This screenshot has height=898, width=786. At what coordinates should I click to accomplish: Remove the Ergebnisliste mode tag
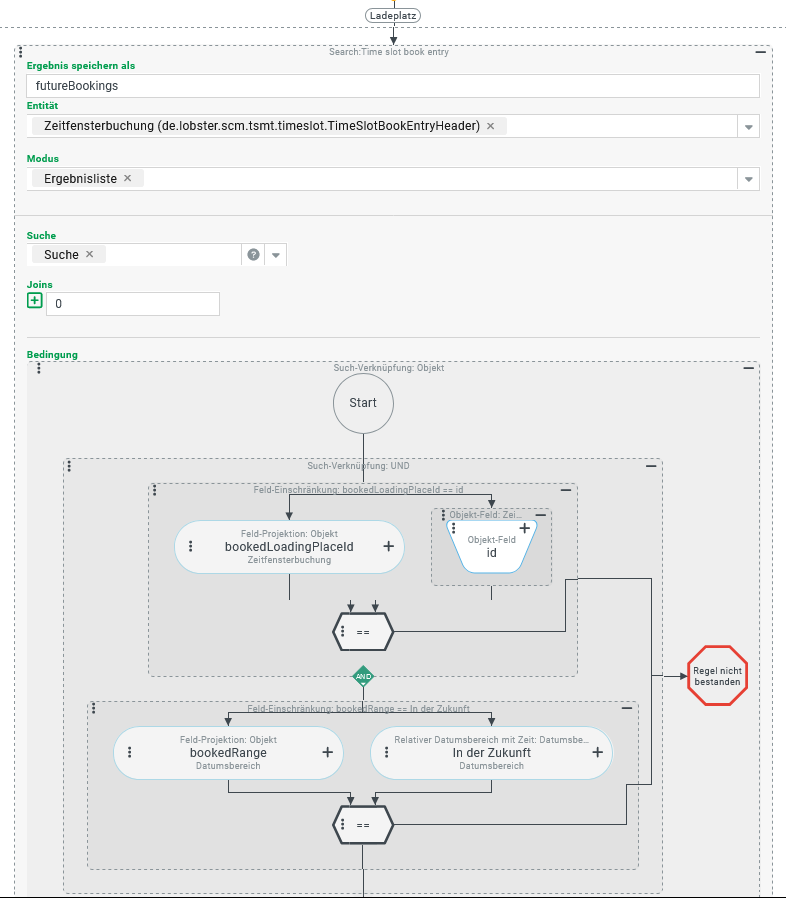pos(128,178)
